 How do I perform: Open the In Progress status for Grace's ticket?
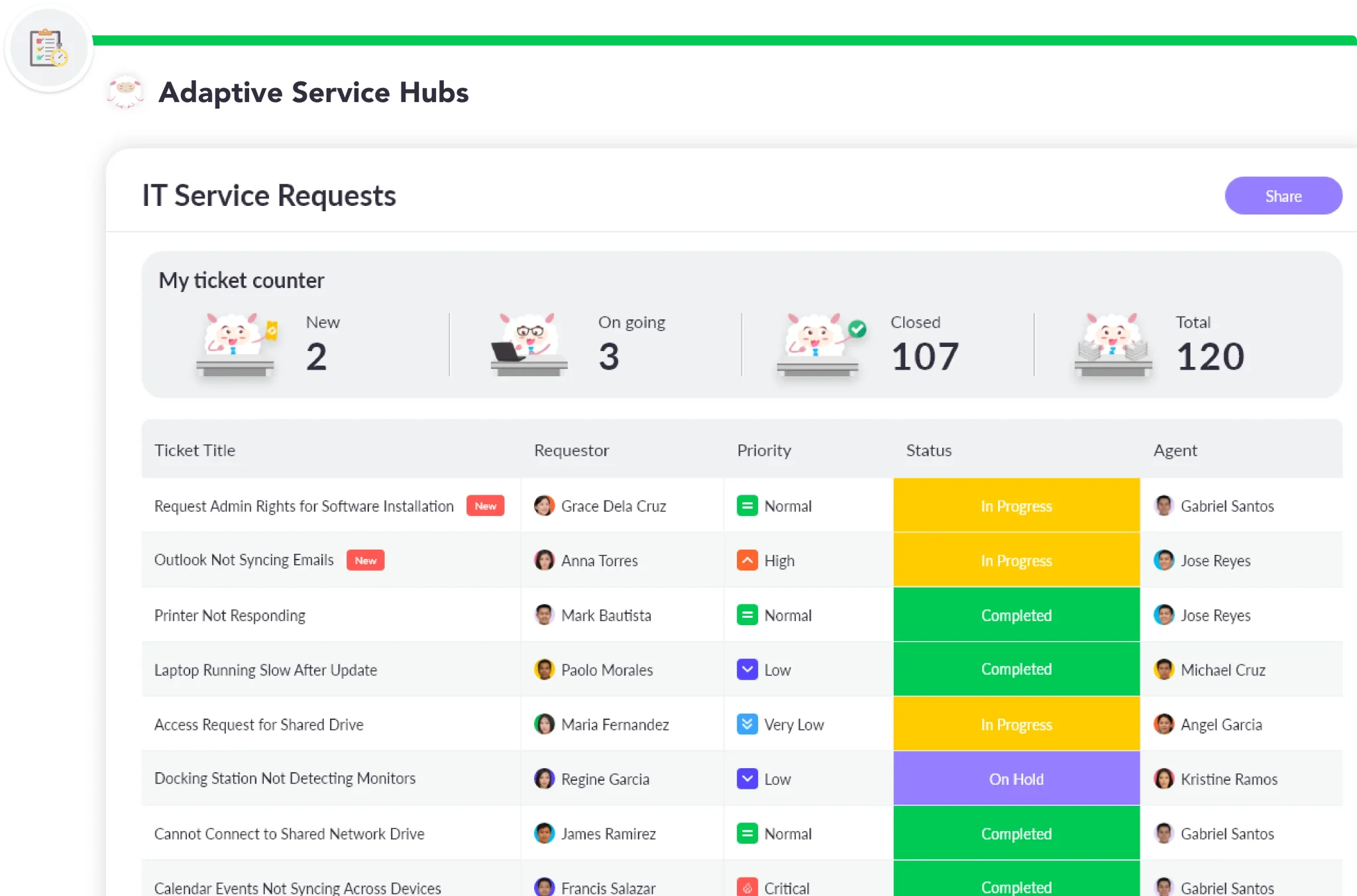[1016, 506]
